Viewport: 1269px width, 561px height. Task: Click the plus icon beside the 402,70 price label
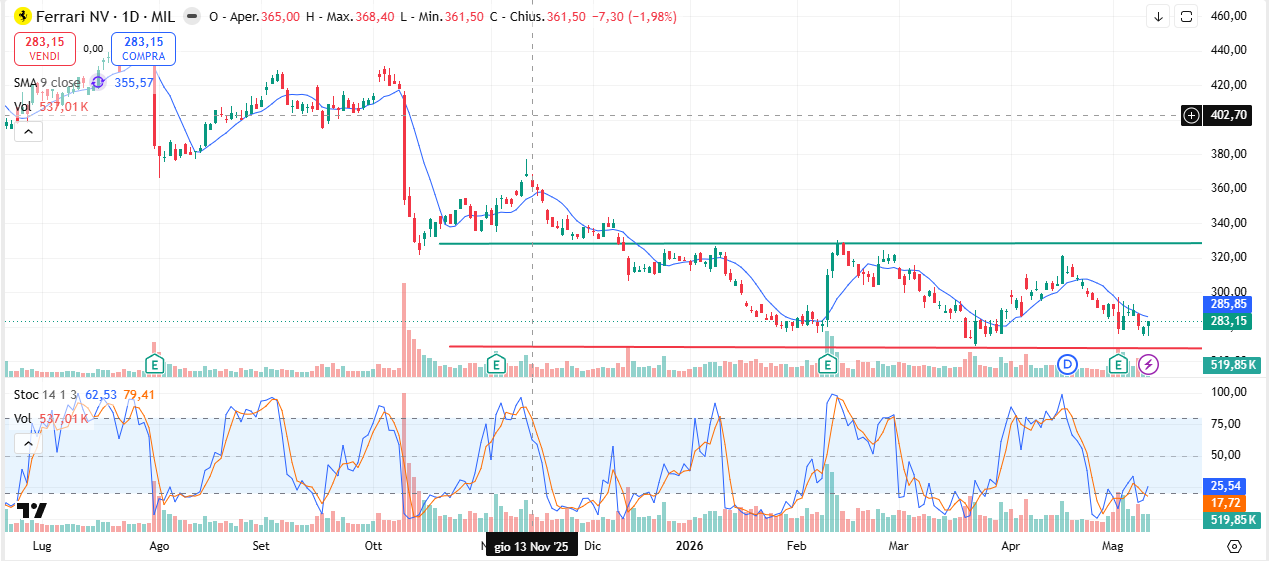coord(1192,115)
